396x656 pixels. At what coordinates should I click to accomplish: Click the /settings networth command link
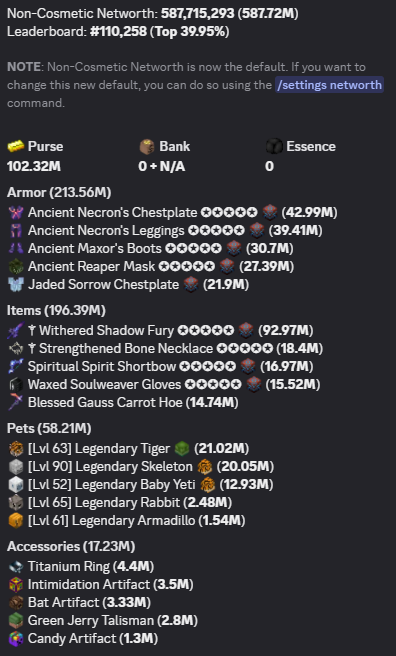pyautogui.click(x=329, y=85)
